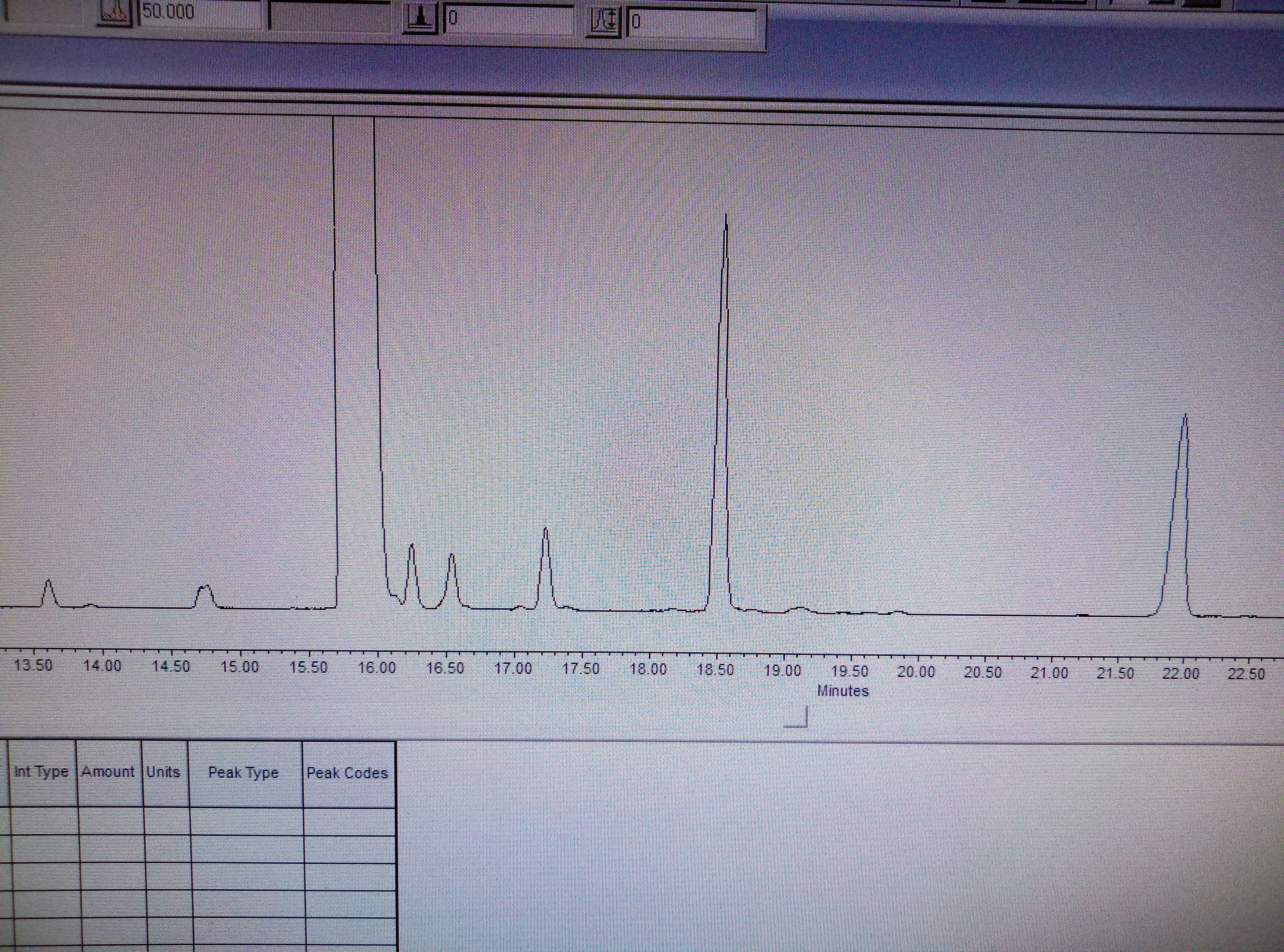This screenshot has width=1284, height=952.
Task: Click the tall peak apex near 18.50 minutes
Action: 726,217
